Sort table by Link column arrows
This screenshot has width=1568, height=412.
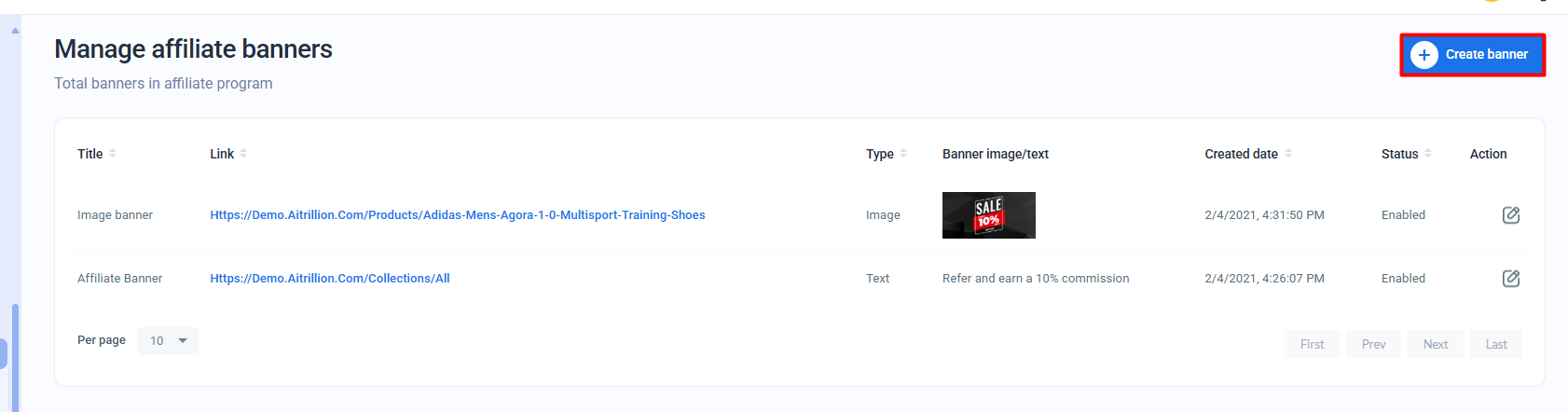[243, 154]
